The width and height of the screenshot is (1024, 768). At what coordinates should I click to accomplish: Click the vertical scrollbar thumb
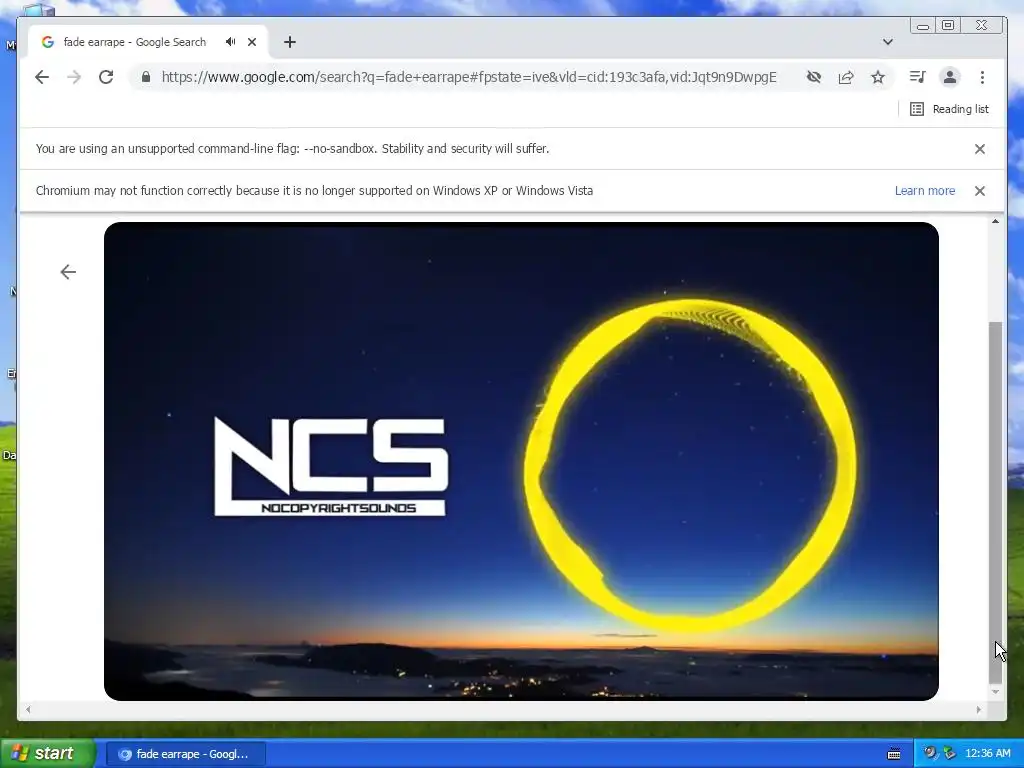click(995, 502)
